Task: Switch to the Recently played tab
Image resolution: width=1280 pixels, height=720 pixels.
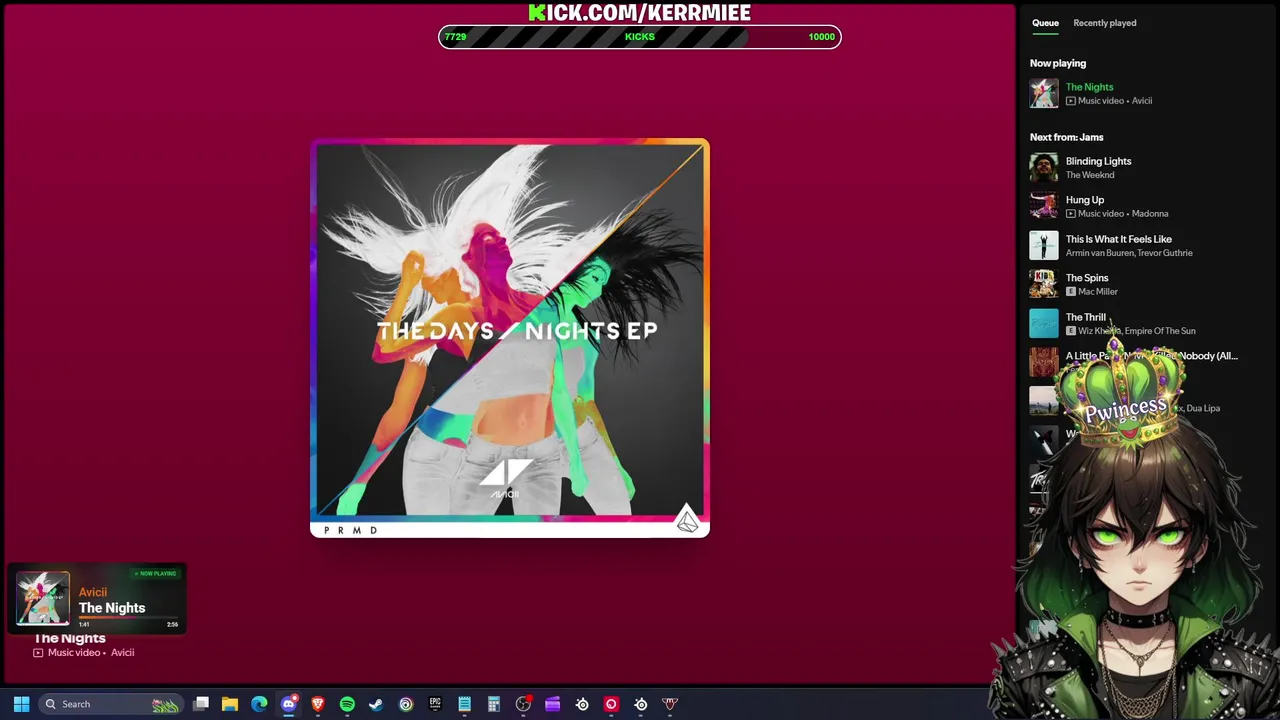Action: tap(1104, 23)
